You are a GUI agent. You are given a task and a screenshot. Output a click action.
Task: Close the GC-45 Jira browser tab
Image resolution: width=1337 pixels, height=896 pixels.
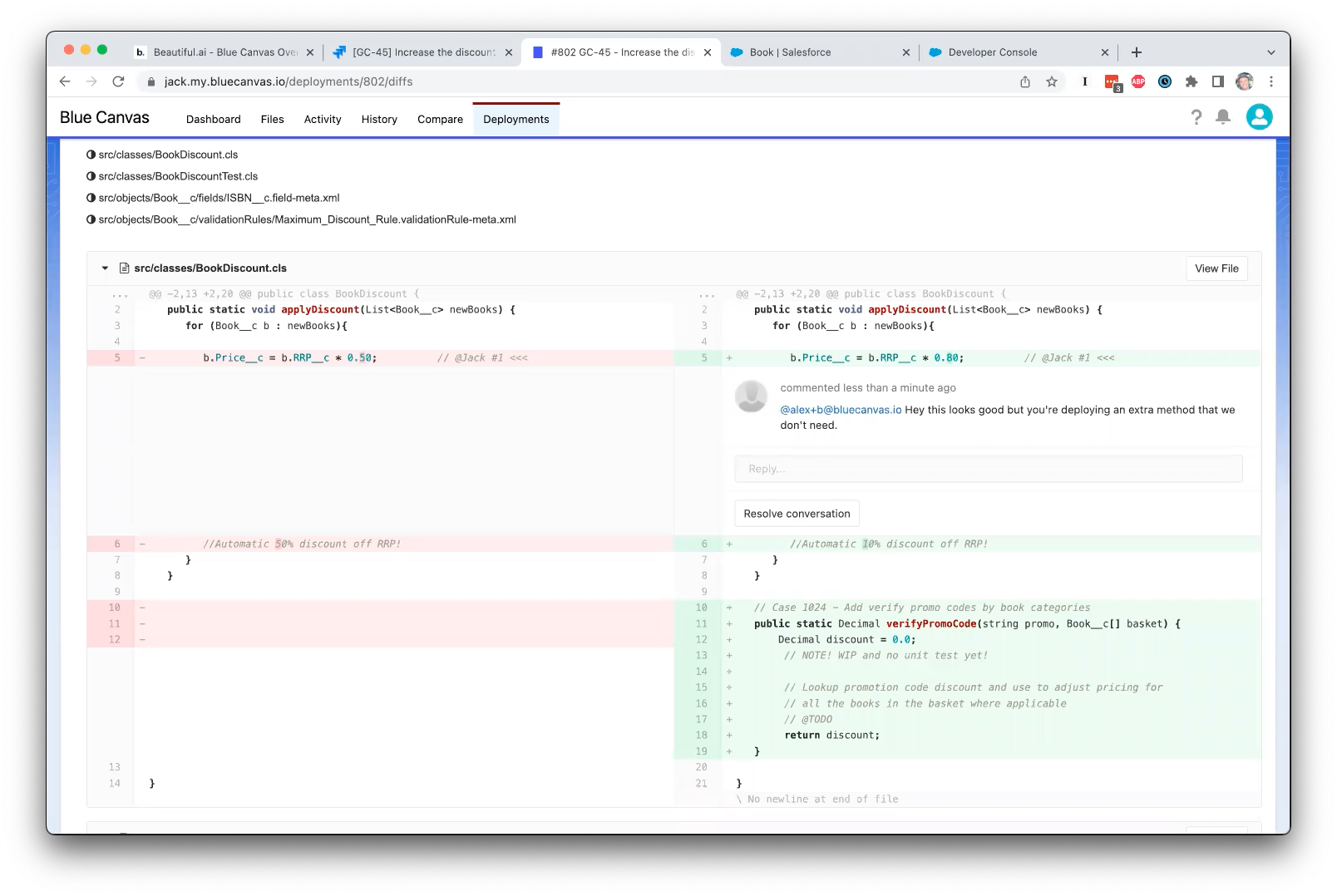[x=509, y=52]
